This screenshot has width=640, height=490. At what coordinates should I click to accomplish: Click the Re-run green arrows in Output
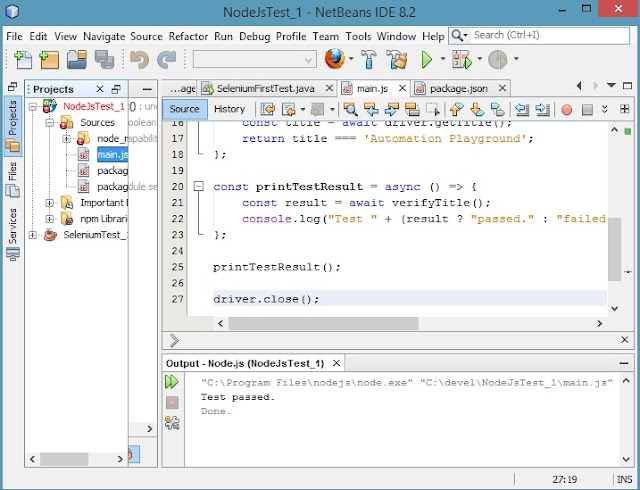click(172, 382)
